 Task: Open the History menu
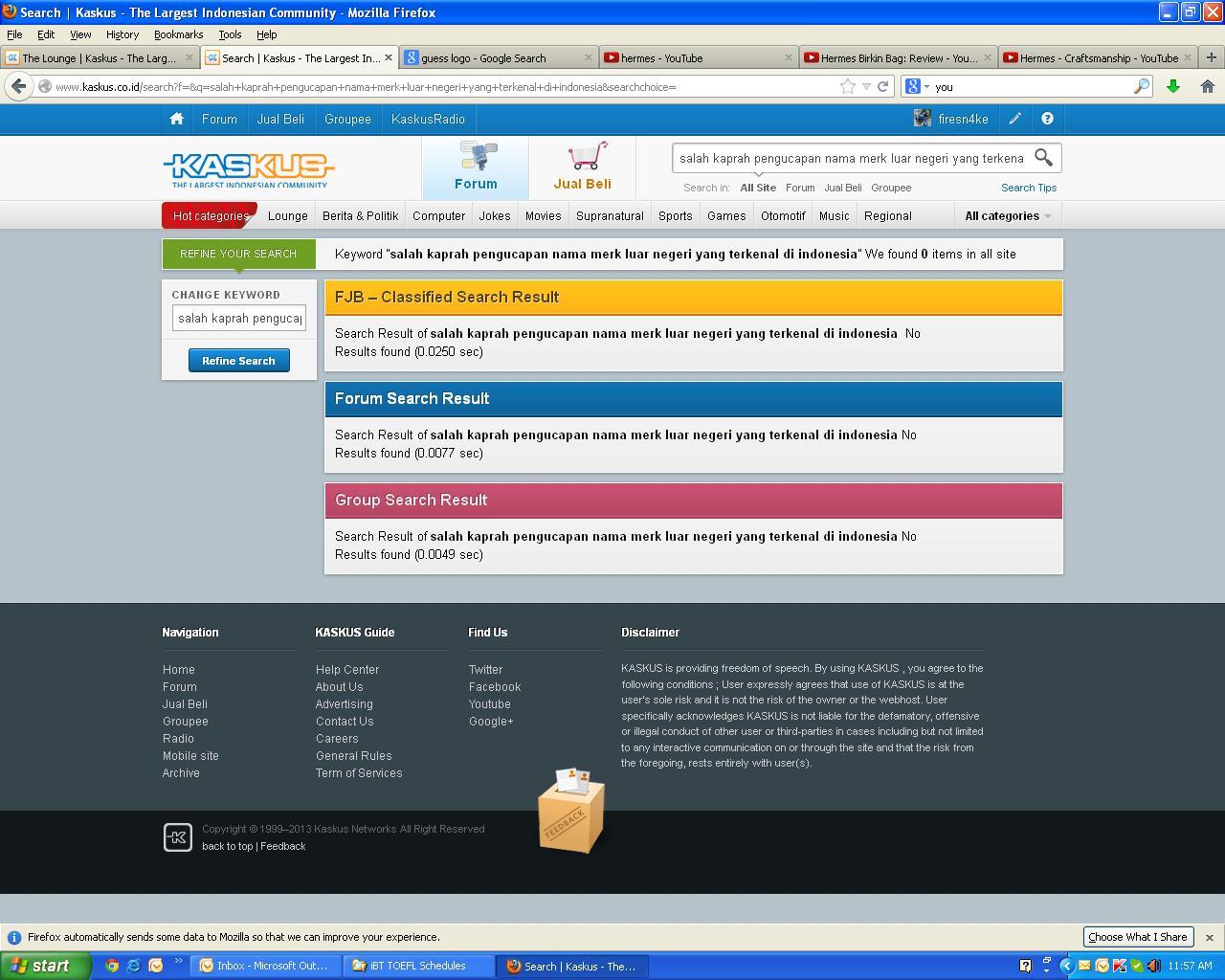(x=122, y=34)
